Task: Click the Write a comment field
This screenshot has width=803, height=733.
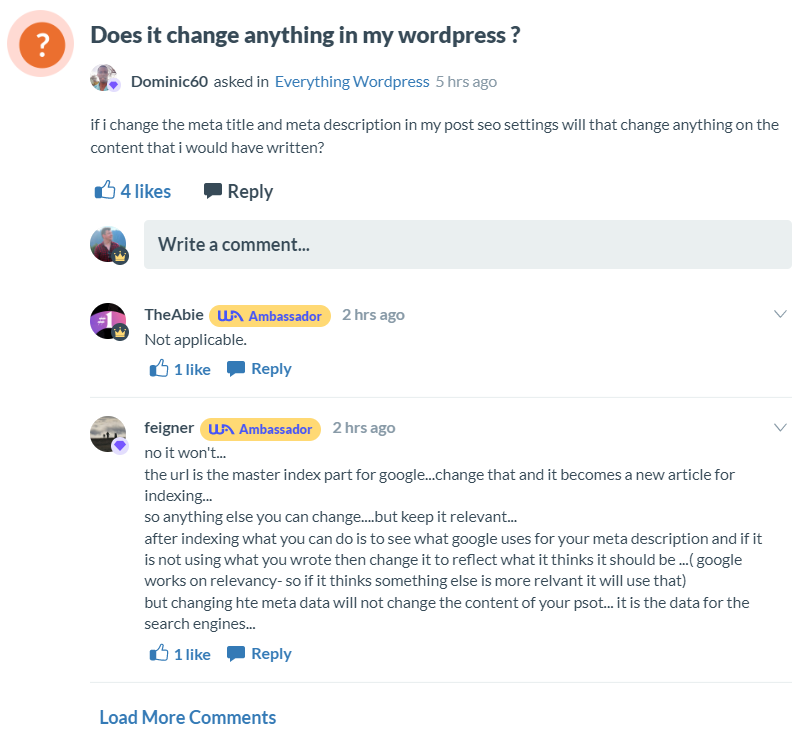Action: click(x=468, y=244)
